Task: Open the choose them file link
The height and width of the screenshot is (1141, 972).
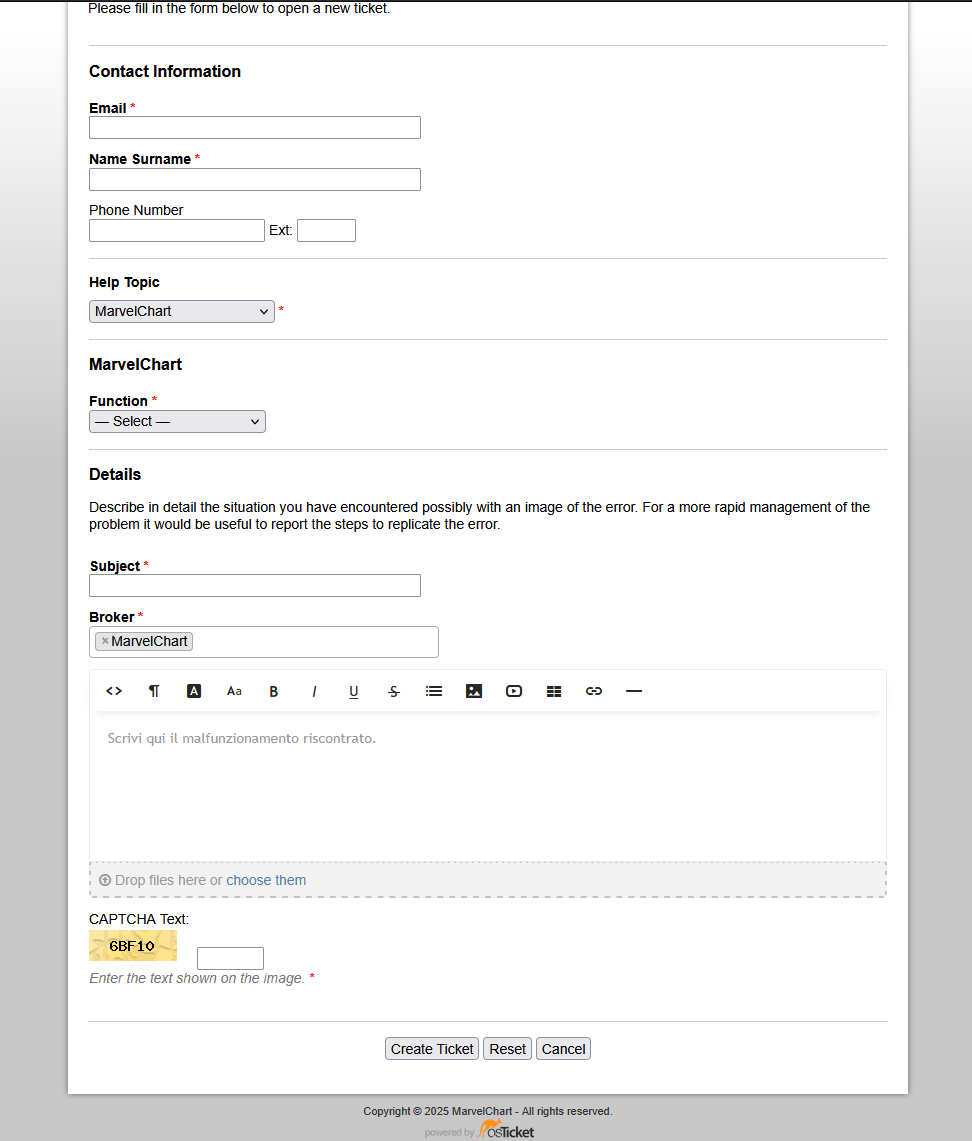Action: (x=266, y=880)
